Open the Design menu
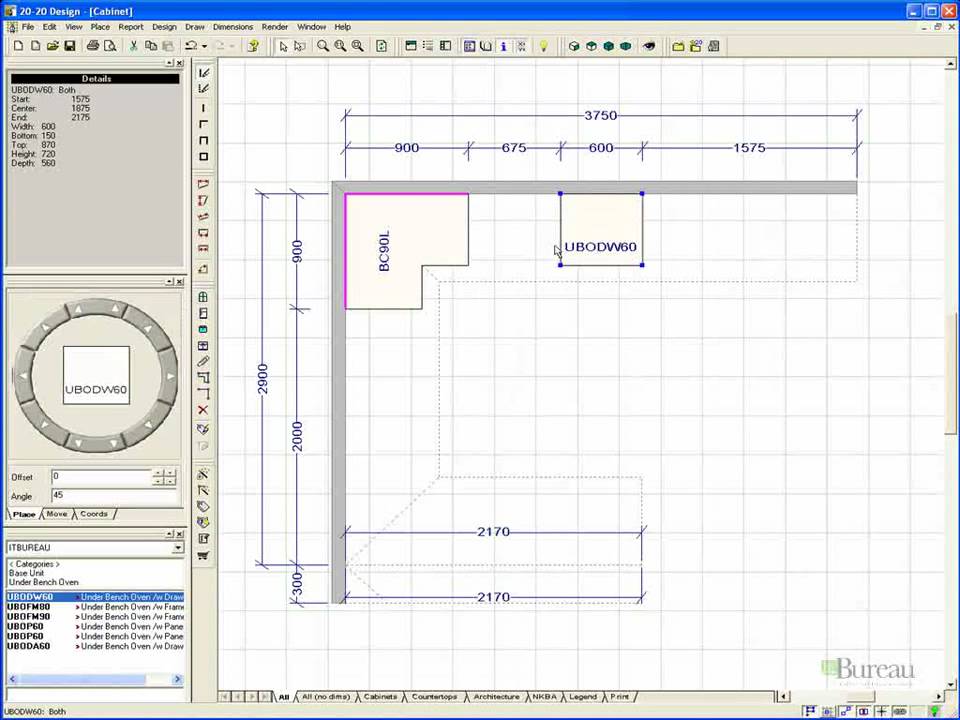The image size is (960, 720). (x=164, y=27)
